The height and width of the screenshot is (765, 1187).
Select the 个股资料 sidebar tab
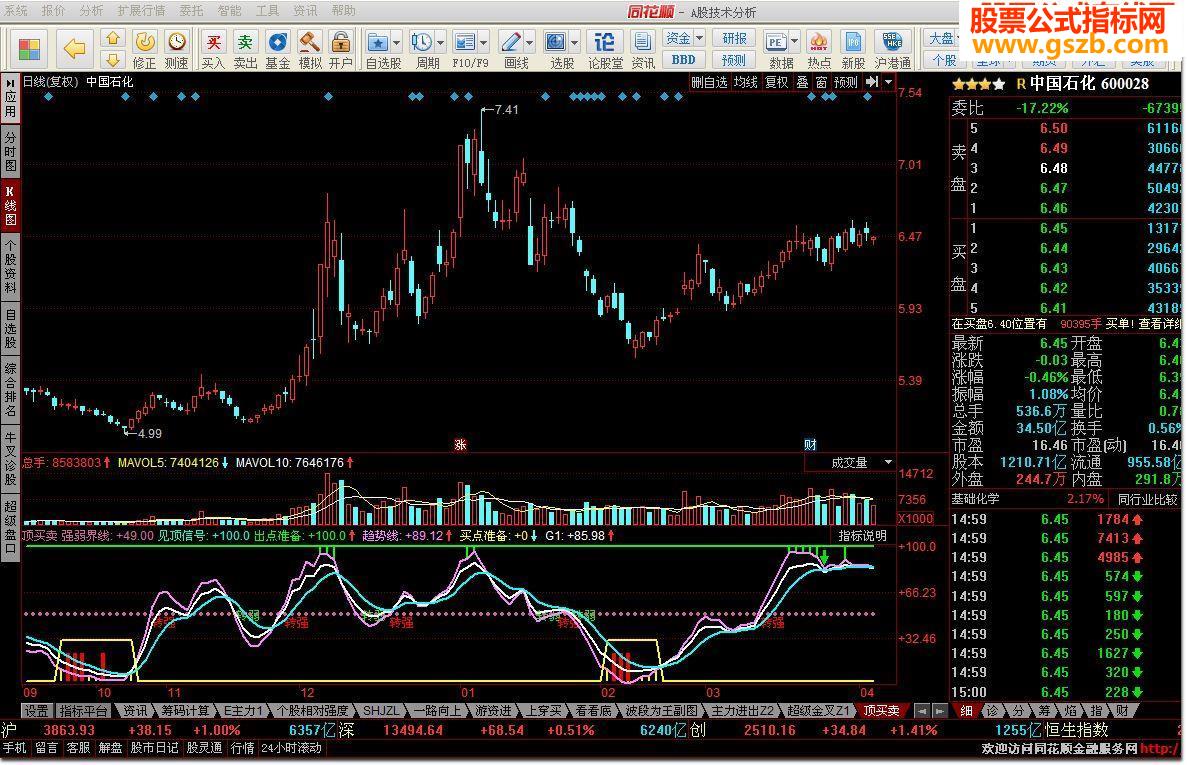10,266
